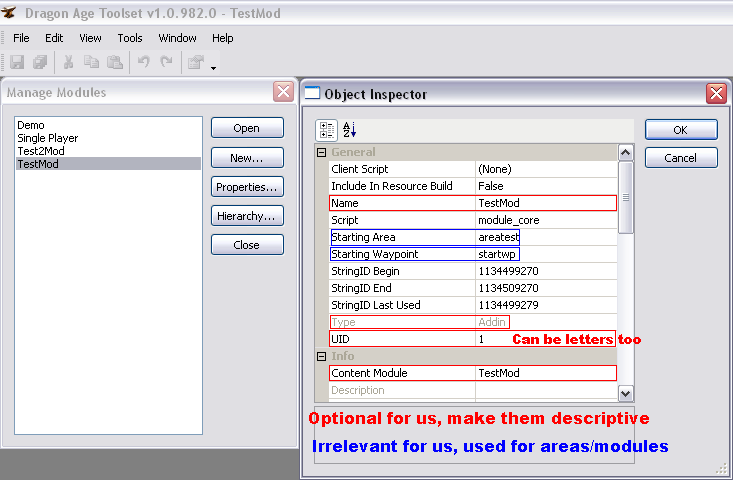Image resolution: width=733 pixels, height=480 pixels.
Task: Click the StringID End value 1134509270
Action: pos(546,288)
